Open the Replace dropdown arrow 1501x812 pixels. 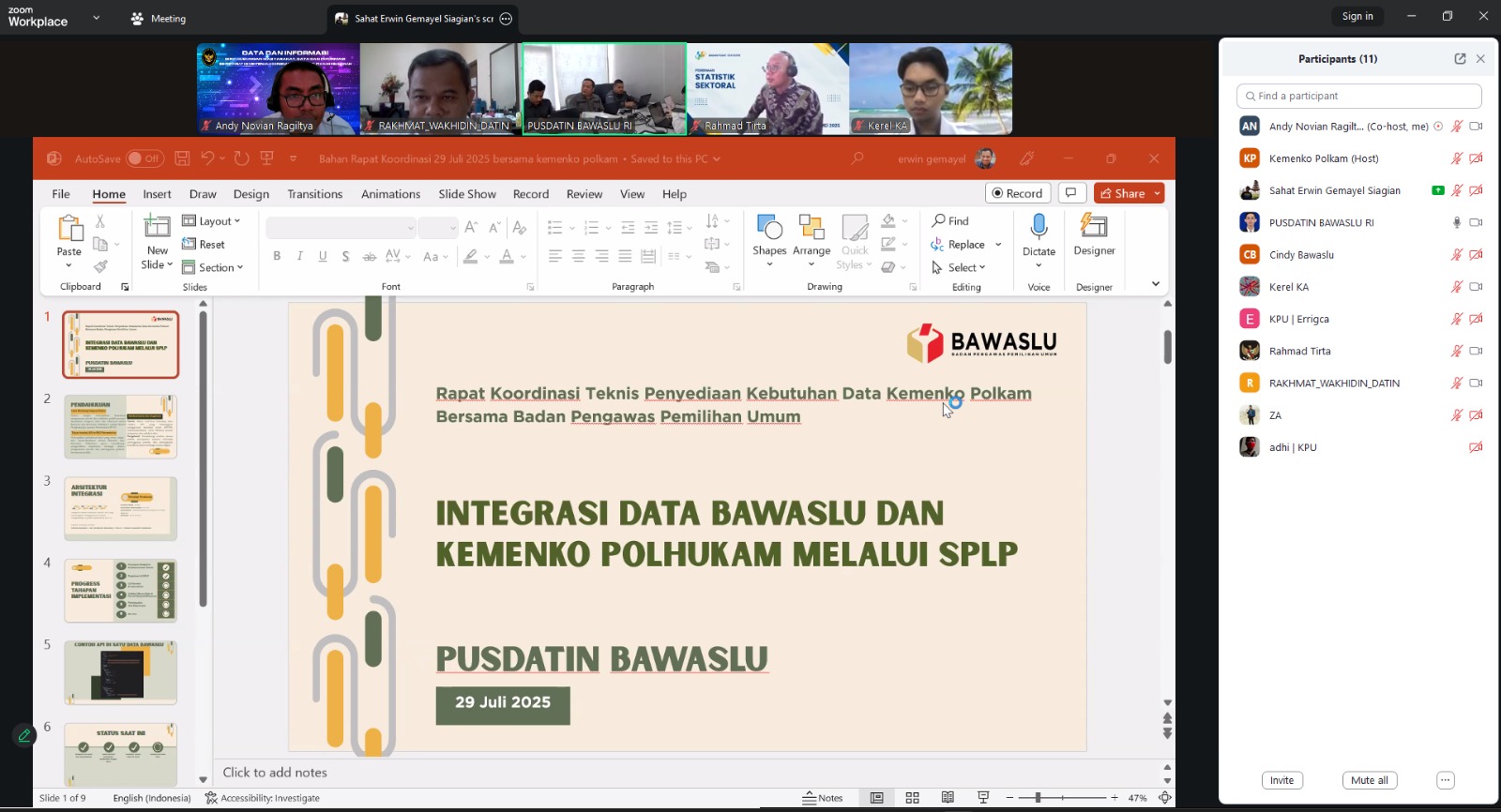coord(998,245)
